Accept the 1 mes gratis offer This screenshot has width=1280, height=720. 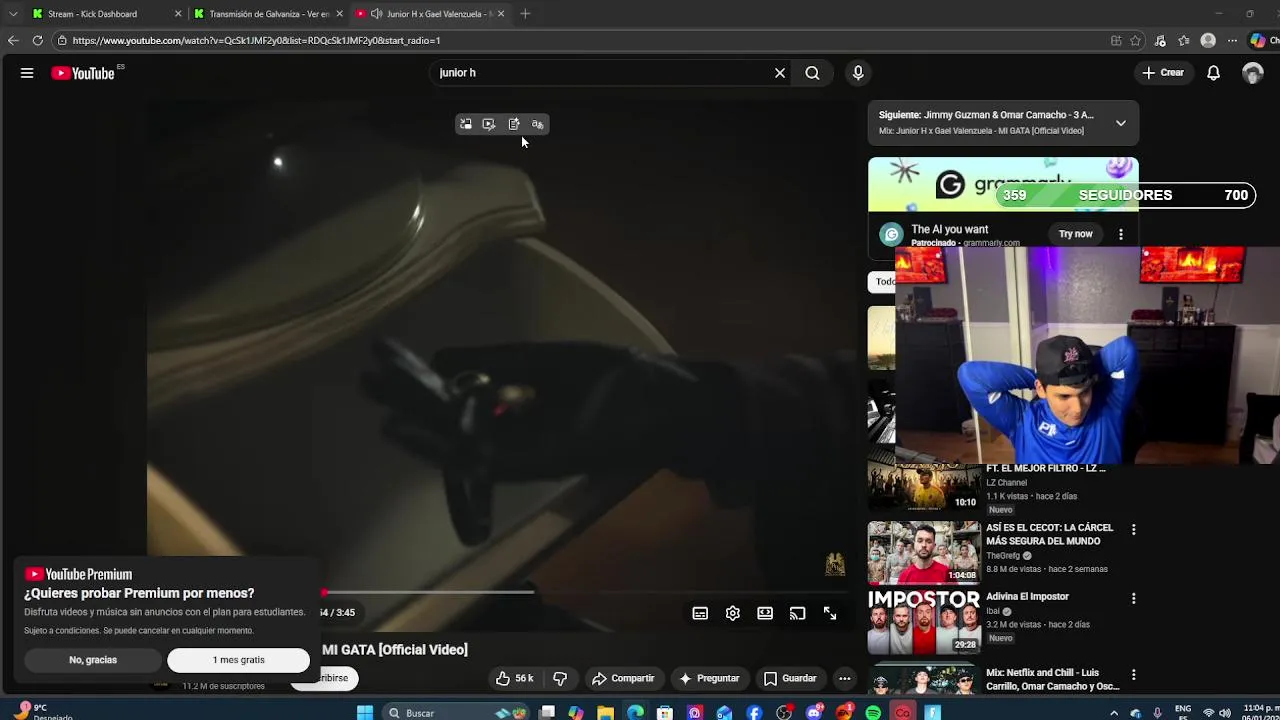[238, 660]
